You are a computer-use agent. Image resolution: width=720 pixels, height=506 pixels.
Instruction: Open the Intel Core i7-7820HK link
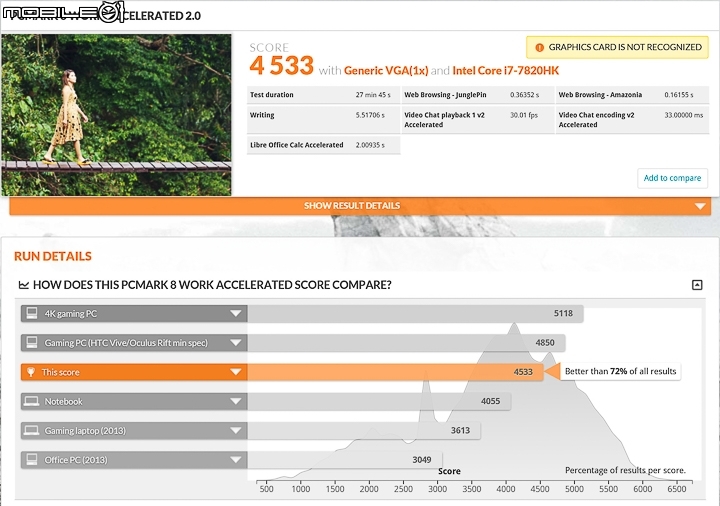coord(506,70)
